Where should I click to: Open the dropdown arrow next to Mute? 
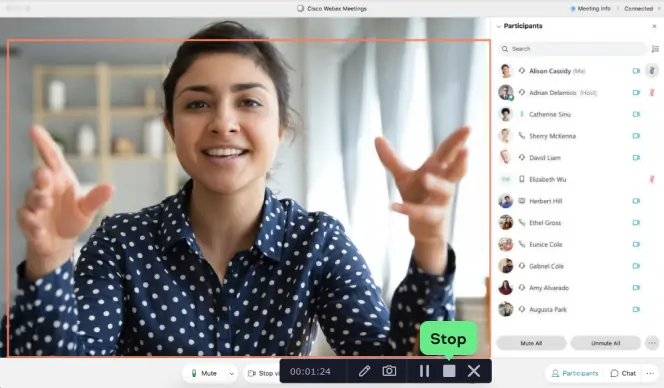click(x=231, y=374)
